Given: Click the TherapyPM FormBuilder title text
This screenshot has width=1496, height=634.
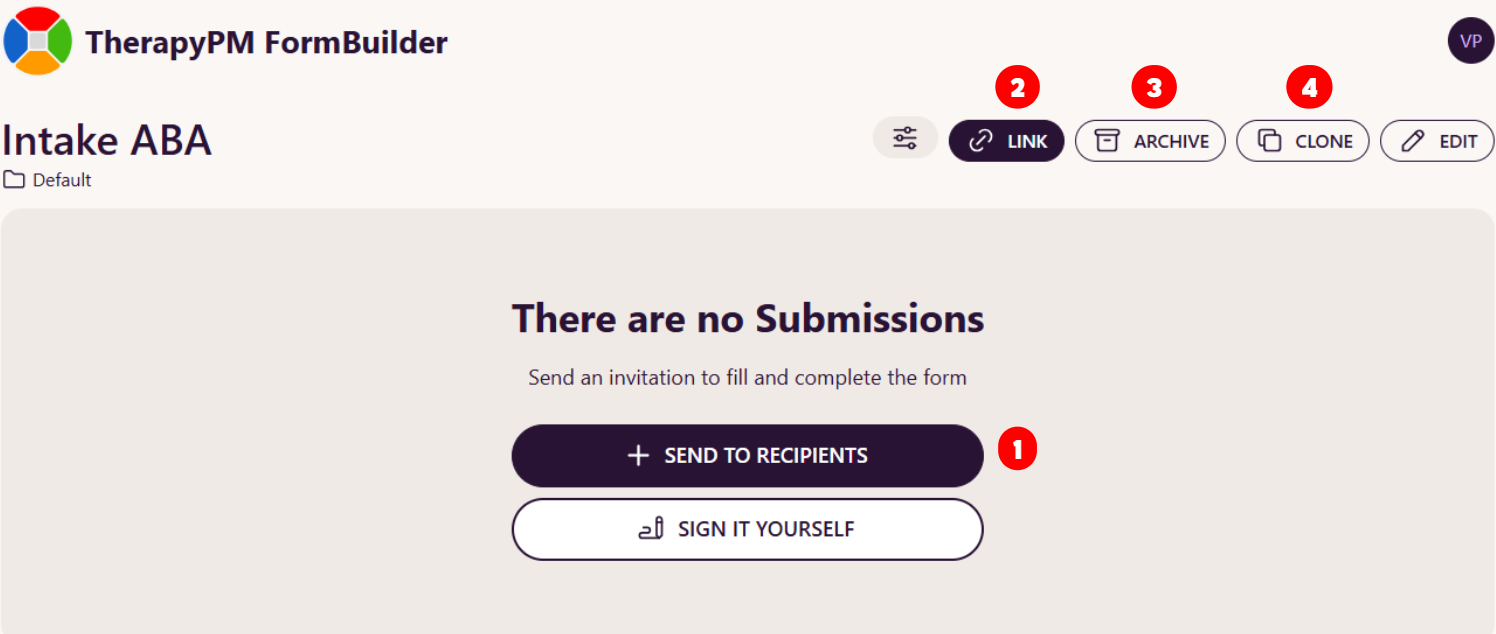Looking at the screenshot, I should [266, 42].
